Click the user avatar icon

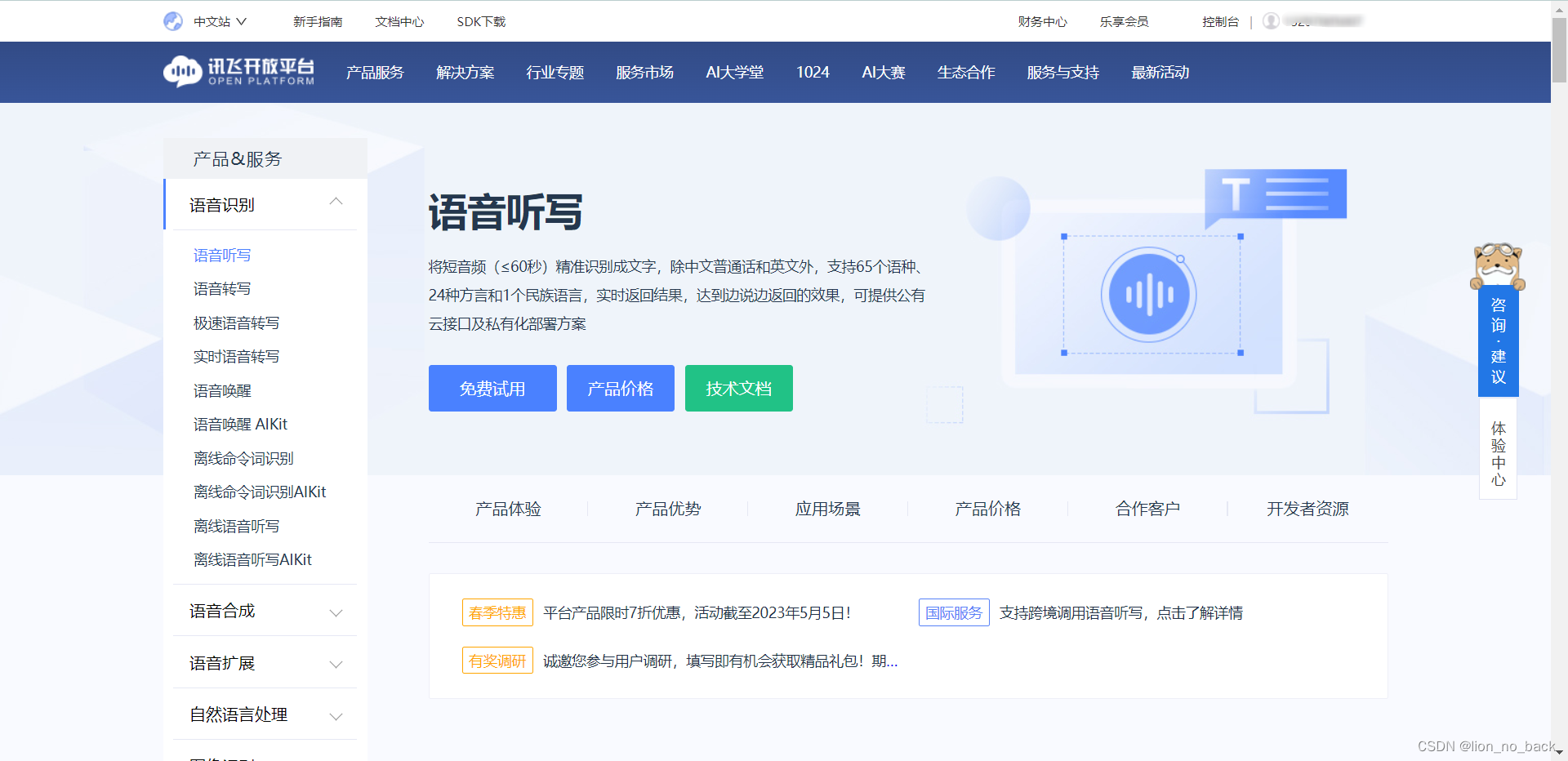coord(1271,21)
